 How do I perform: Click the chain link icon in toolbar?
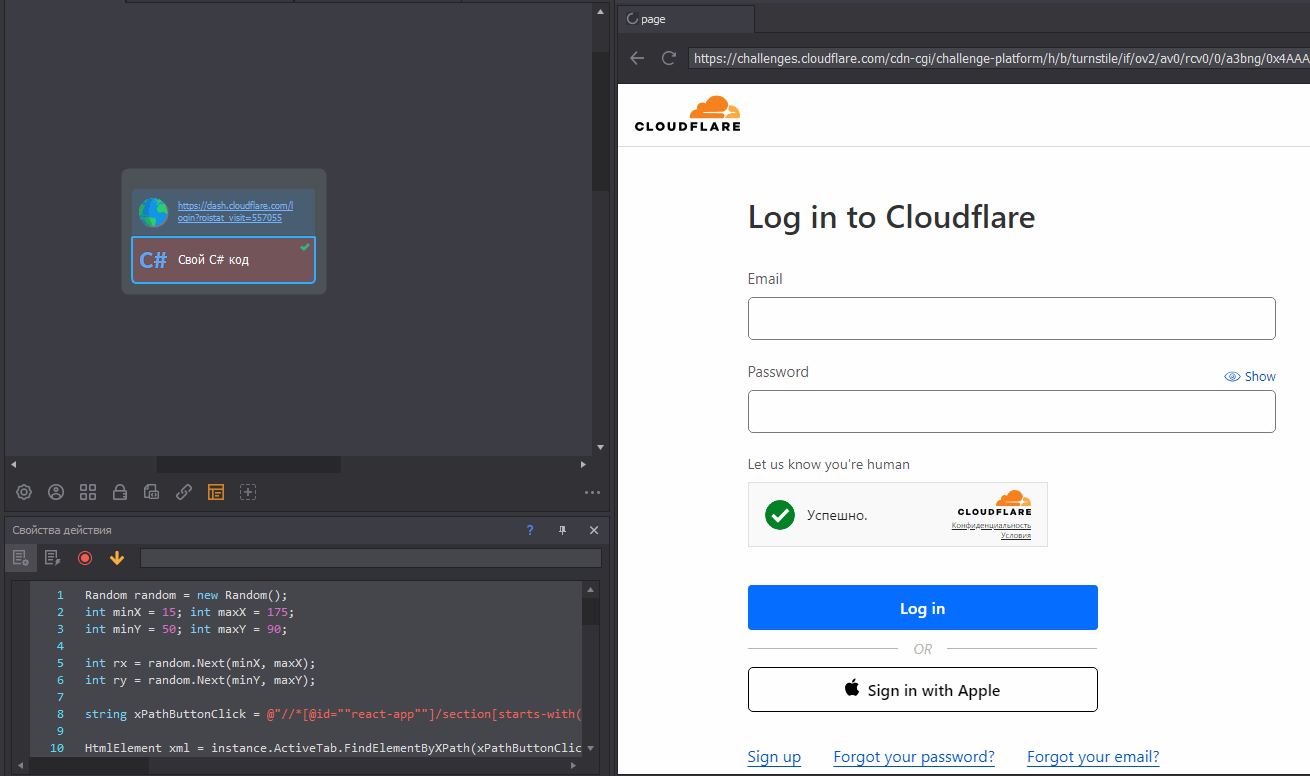pyautogui.click(x=184, y=492)
